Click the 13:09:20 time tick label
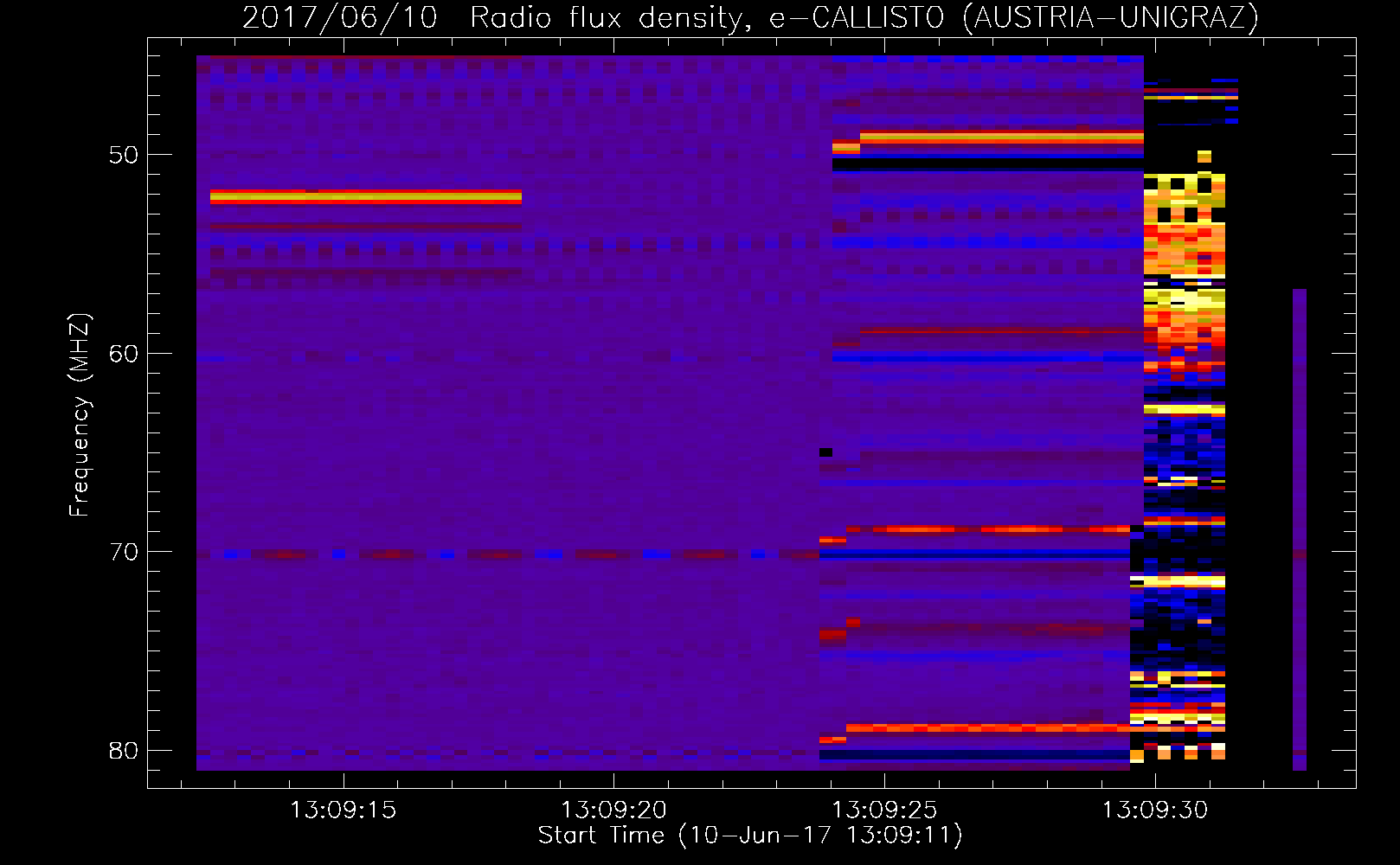1400x865 pixels. 613,811
